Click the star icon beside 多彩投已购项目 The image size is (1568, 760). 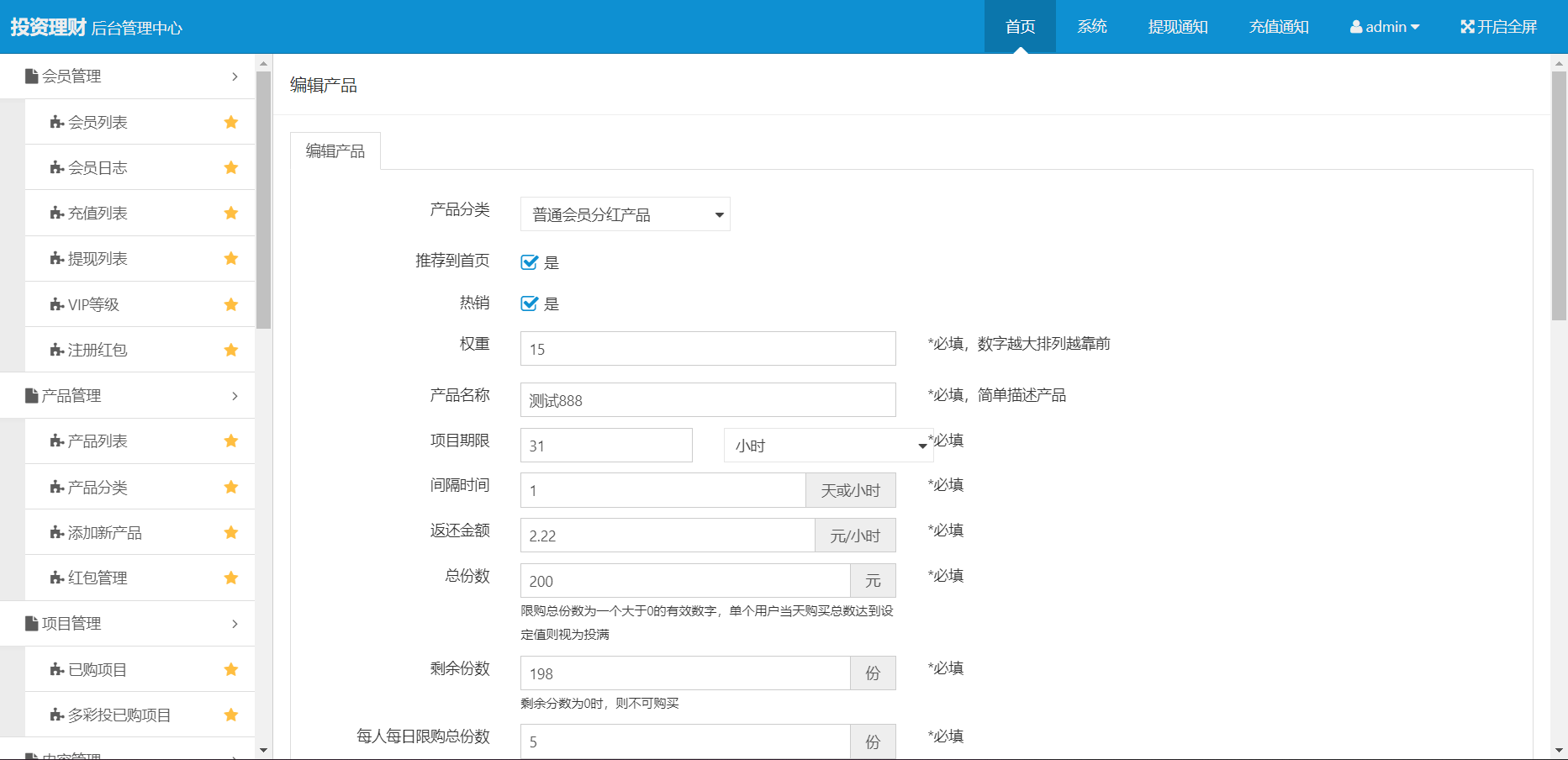231,715
